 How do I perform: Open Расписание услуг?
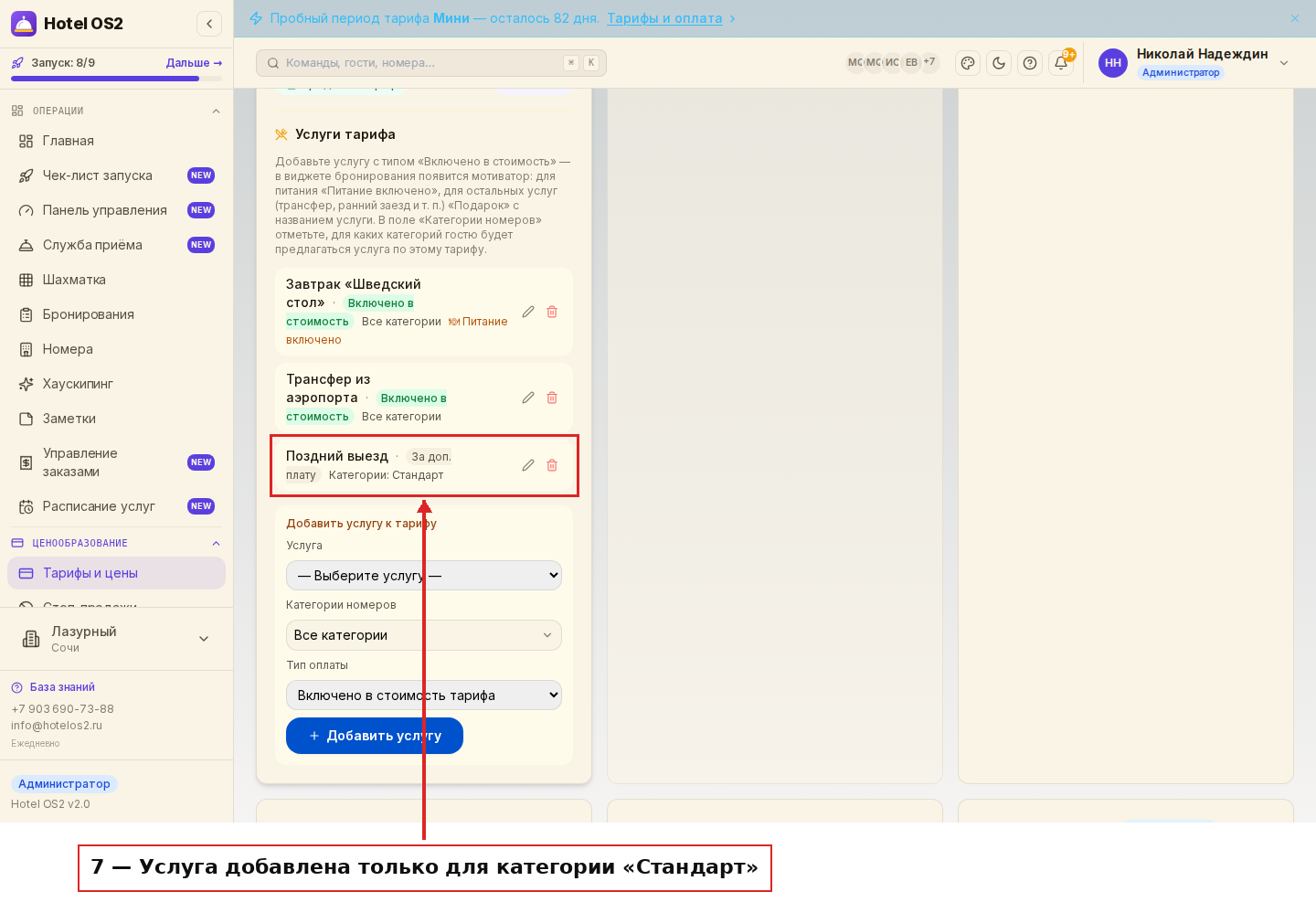pyautogui.click(x=116, y=506)
